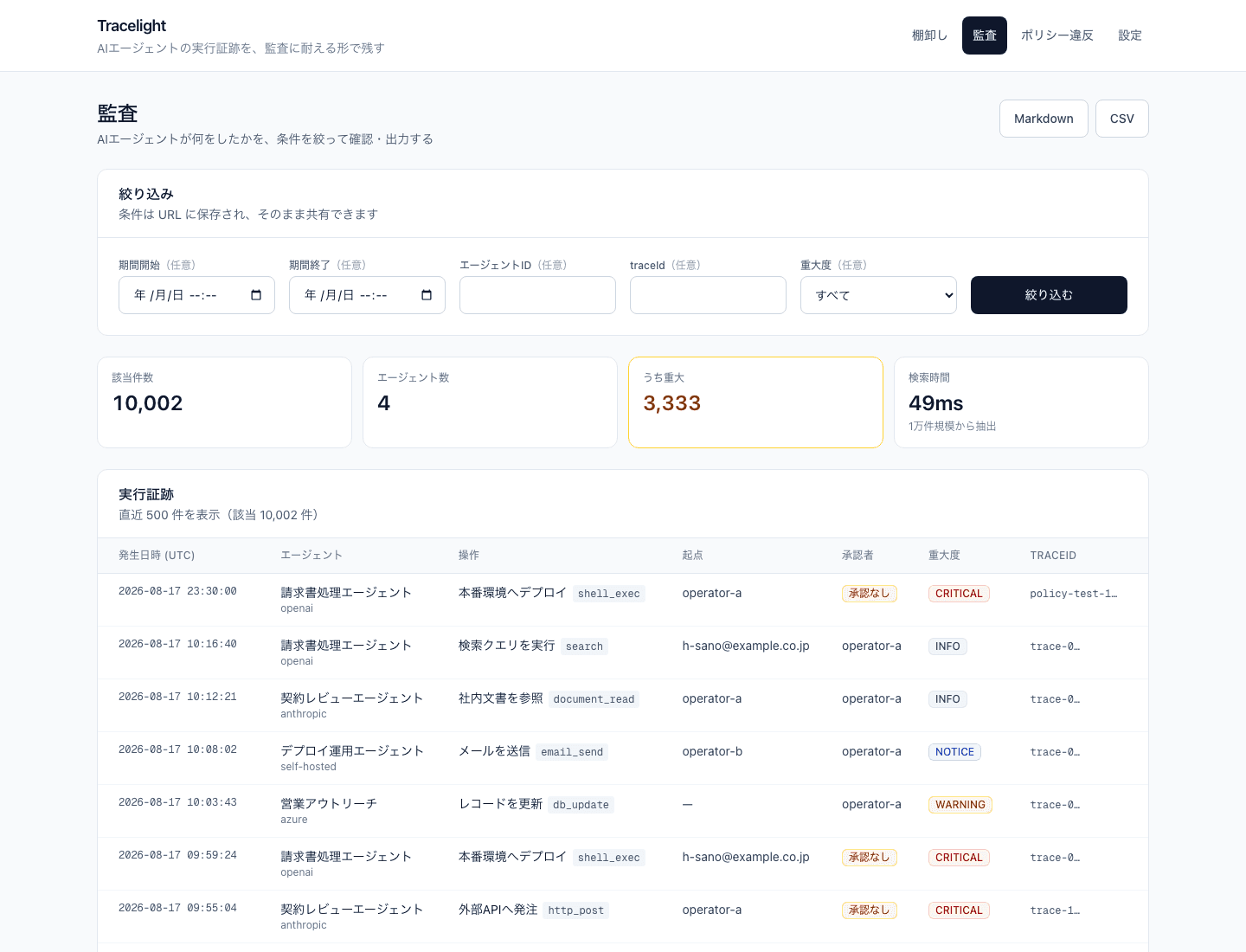Screen dimensions: 1246x952
Task: Click 承認なし badge in the 09:59:24 row
Action: point(870,858)
